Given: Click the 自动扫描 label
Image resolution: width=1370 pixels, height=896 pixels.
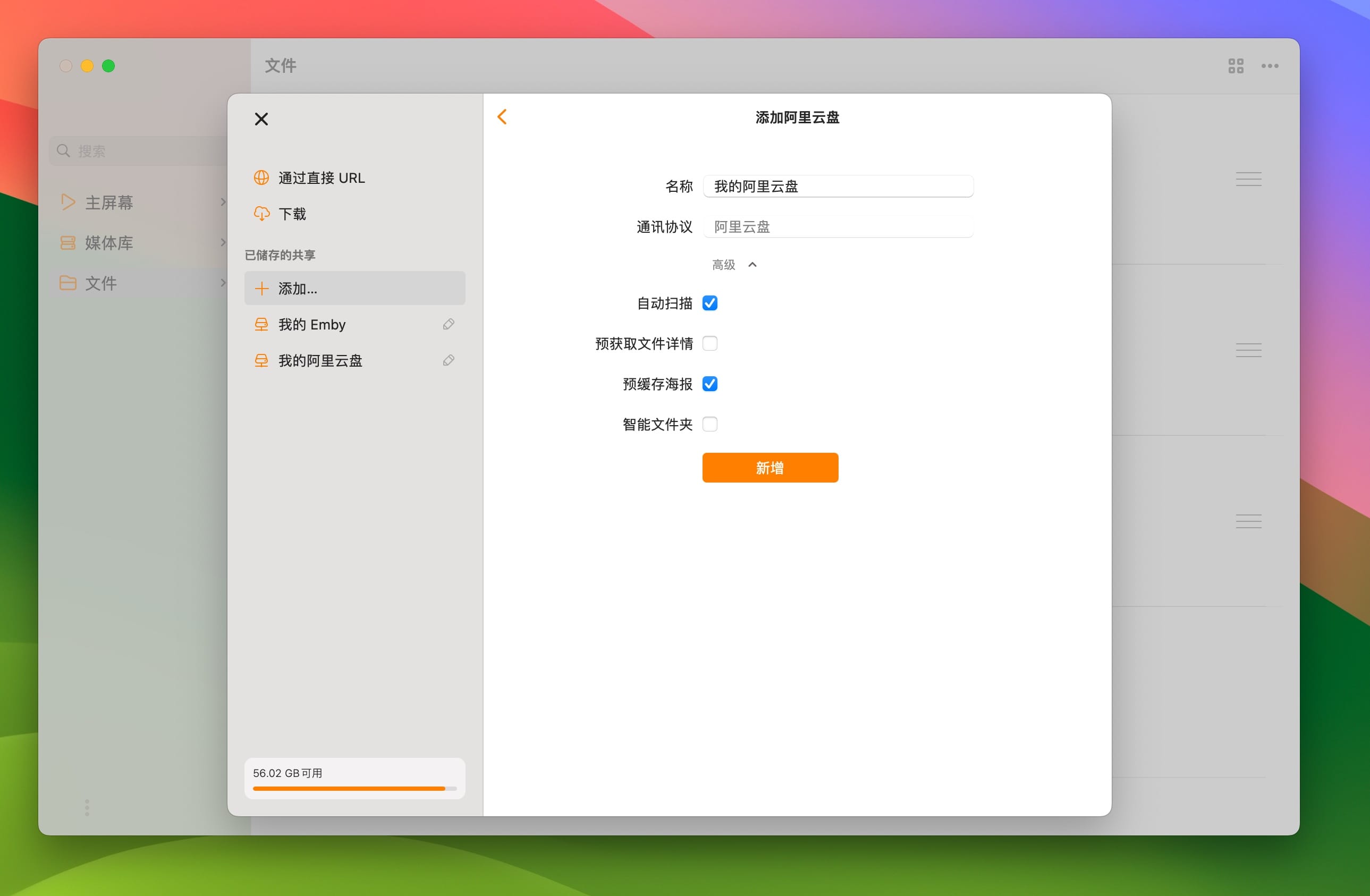Looking at the screenshot, I should 664,303.
